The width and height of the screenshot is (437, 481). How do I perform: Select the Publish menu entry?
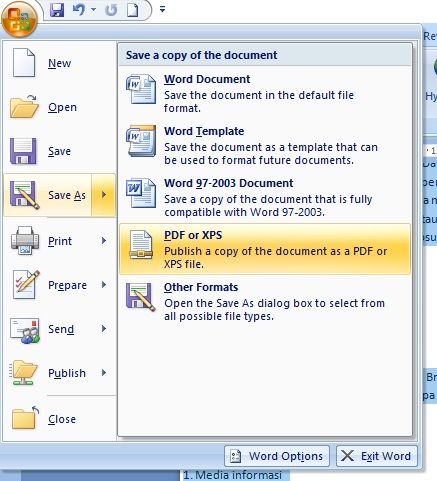click(x=60, y=373)
